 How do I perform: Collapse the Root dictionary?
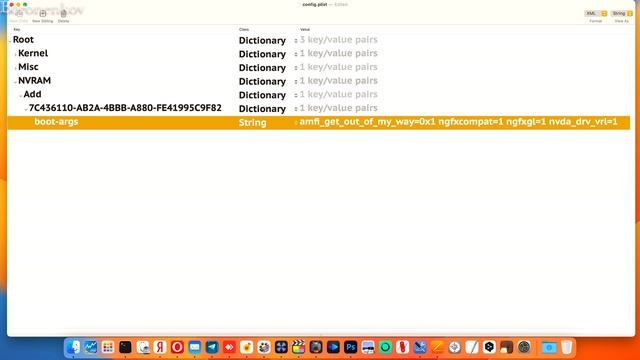pos(10,41)
